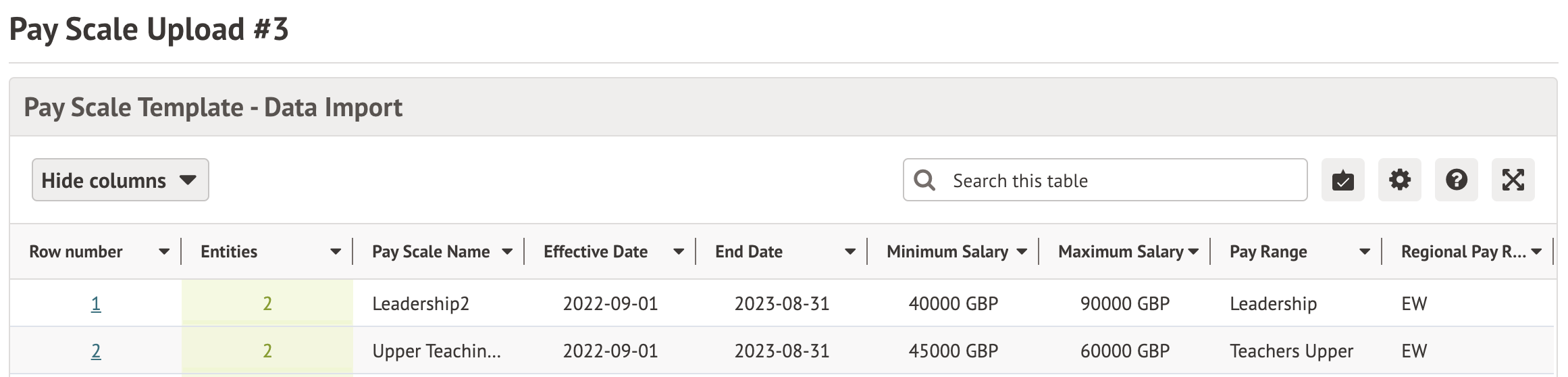Expand table to fullscreen view

1513,180
